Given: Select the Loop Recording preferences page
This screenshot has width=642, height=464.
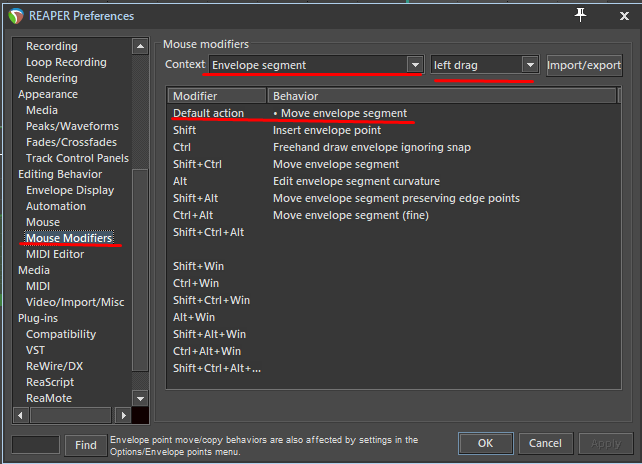Looking at the screenshot, I should (66, 62).
